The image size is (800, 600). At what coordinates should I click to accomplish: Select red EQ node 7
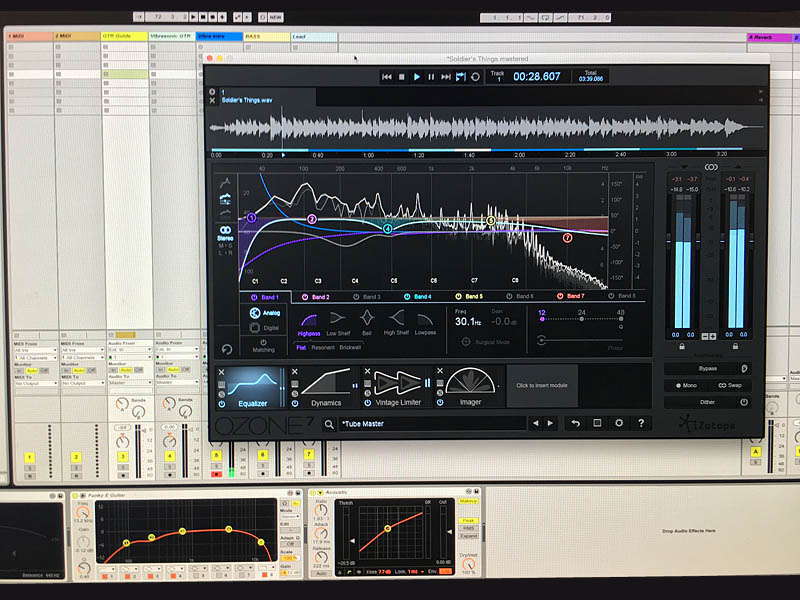coord(567,238)
